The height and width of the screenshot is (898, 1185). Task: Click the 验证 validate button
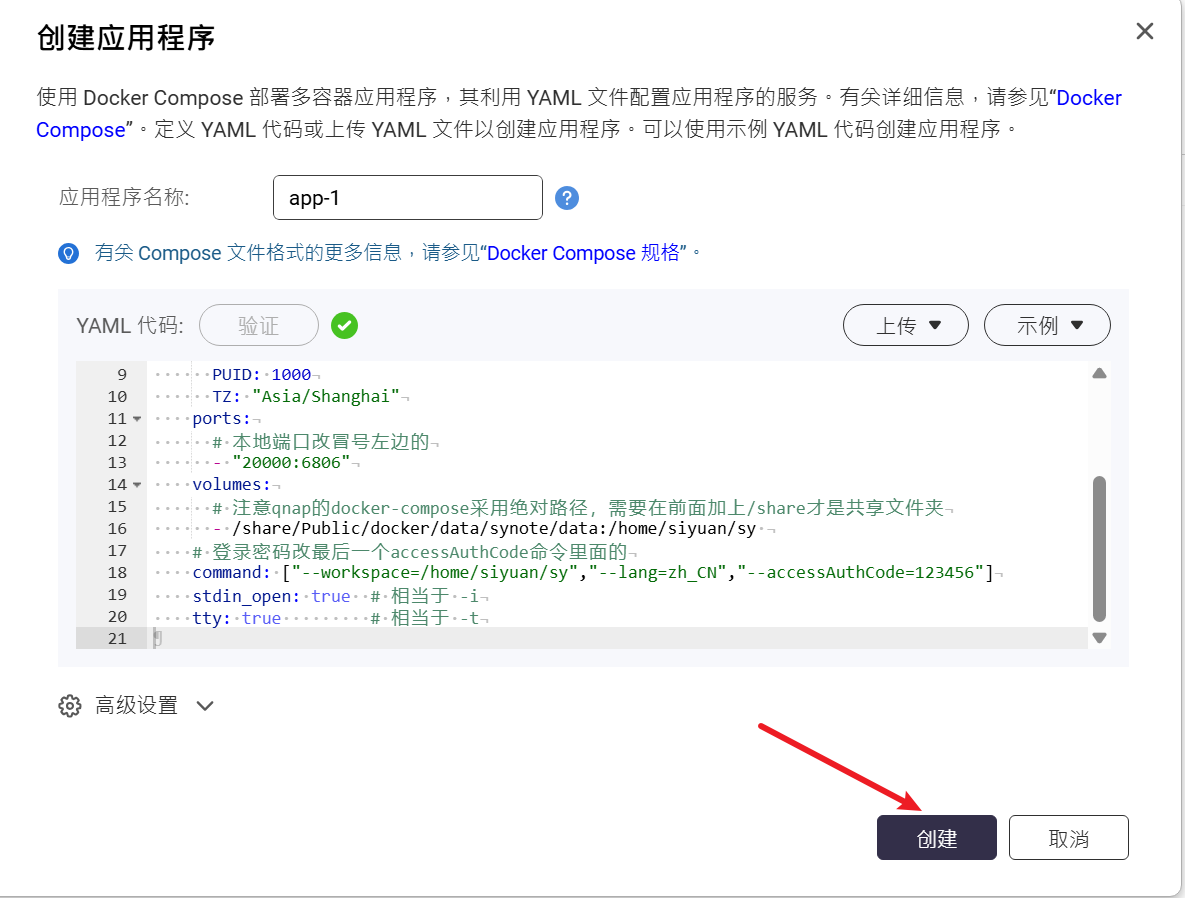259,325
